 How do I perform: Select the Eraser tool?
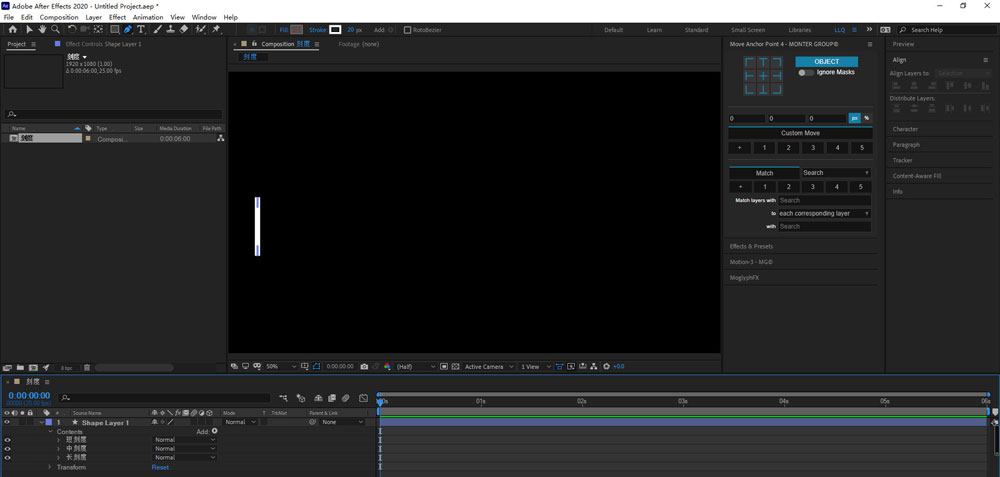point(184,30)
